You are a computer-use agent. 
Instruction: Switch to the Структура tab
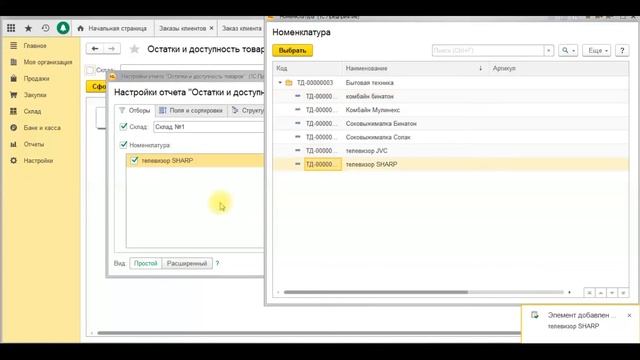click(246, 110)
